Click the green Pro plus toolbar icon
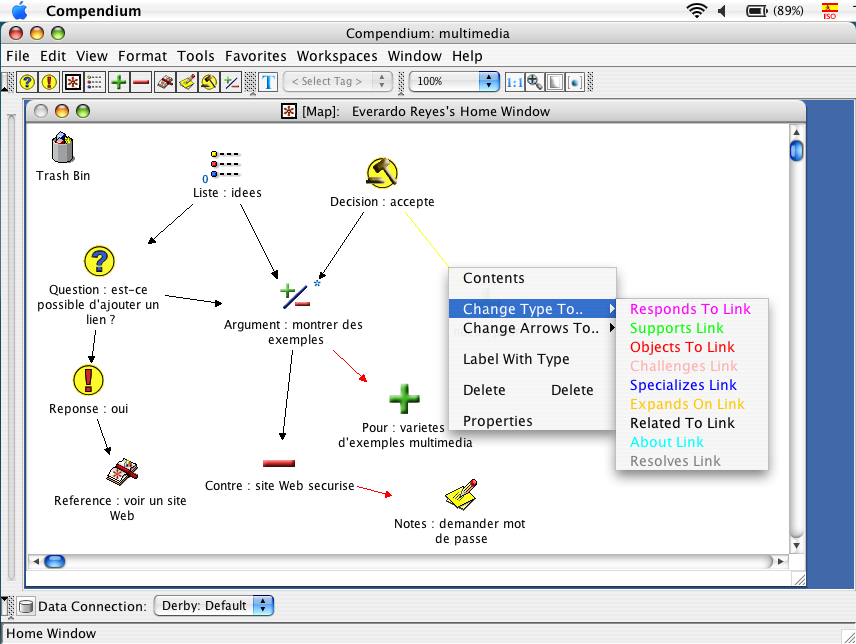856x644 pixels. 119,82
